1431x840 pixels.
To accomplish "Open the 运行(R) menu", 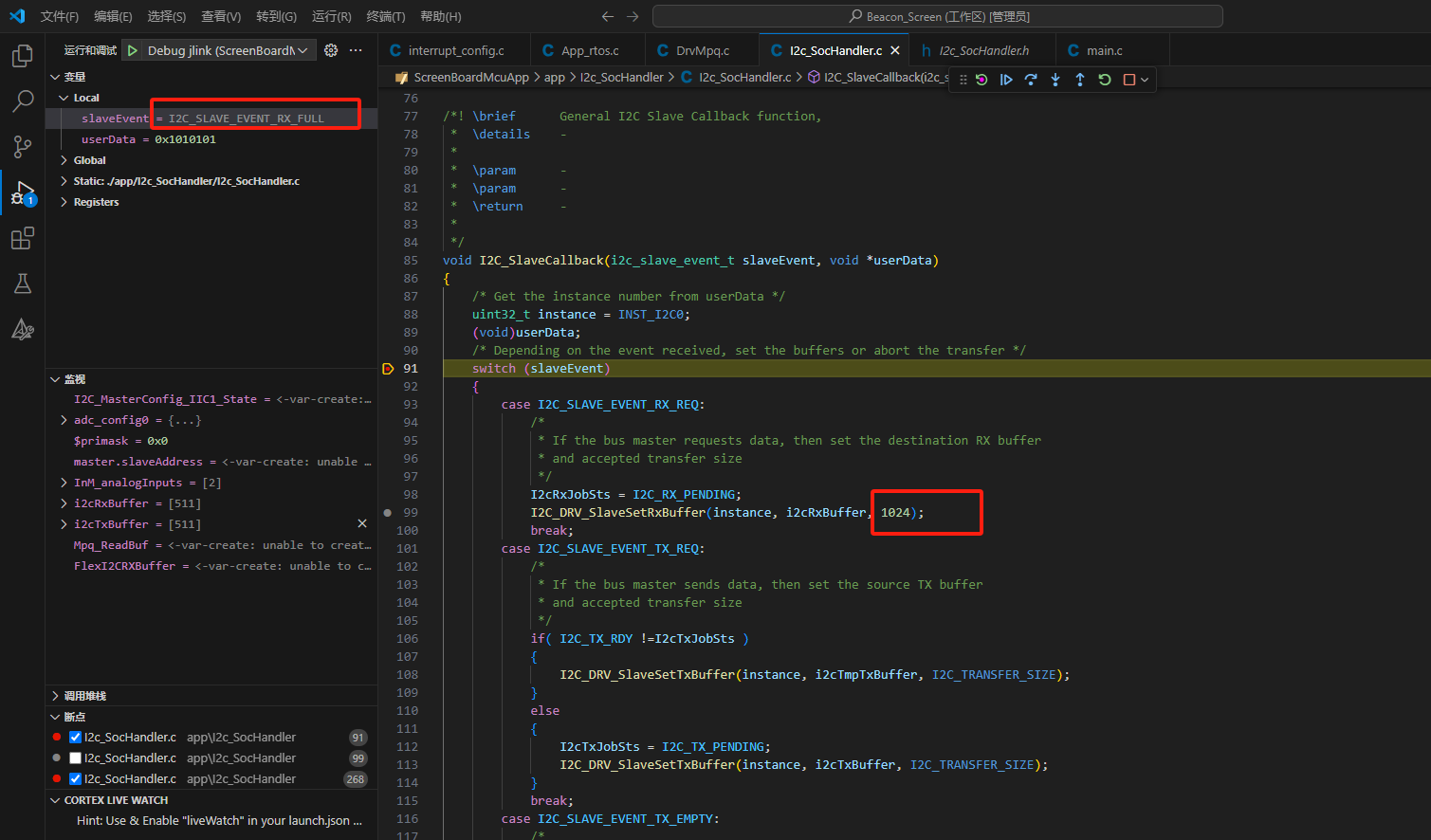I will [x=332, y=16].
